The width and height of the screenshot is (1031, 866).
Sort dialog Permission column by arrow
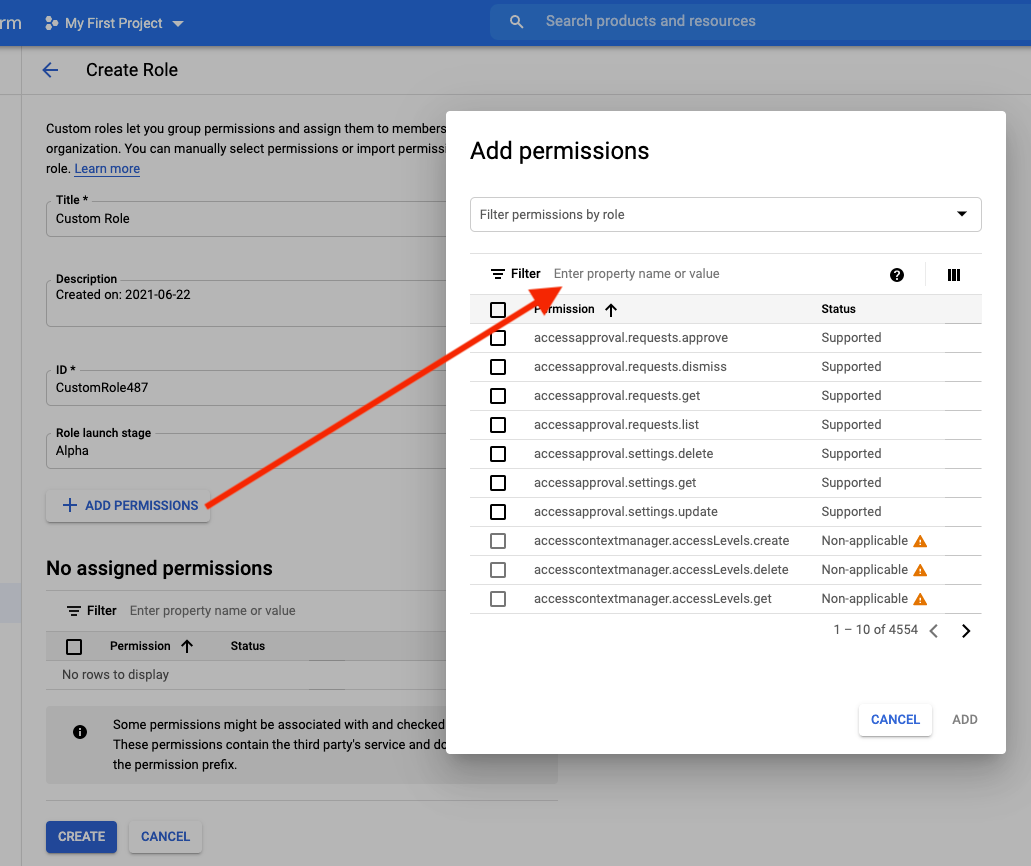point(611,310)
